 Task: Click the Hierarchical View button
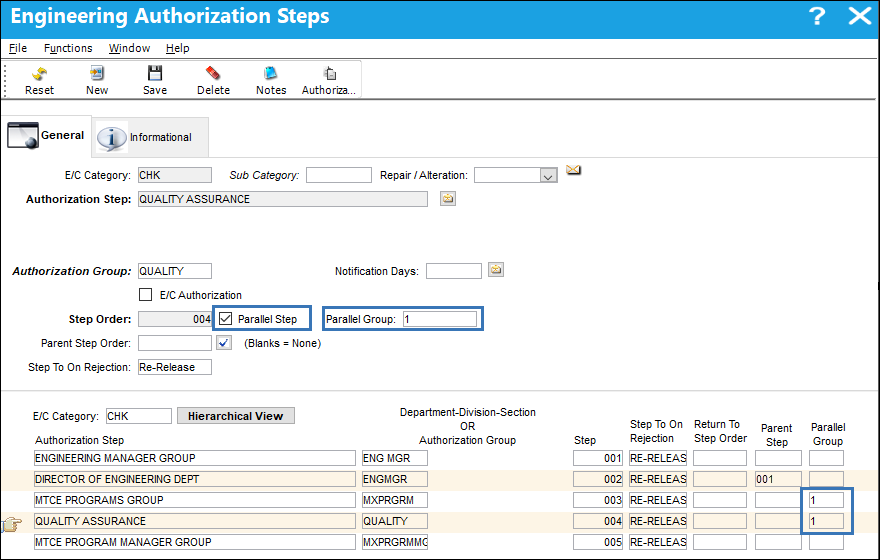[236, 416]
